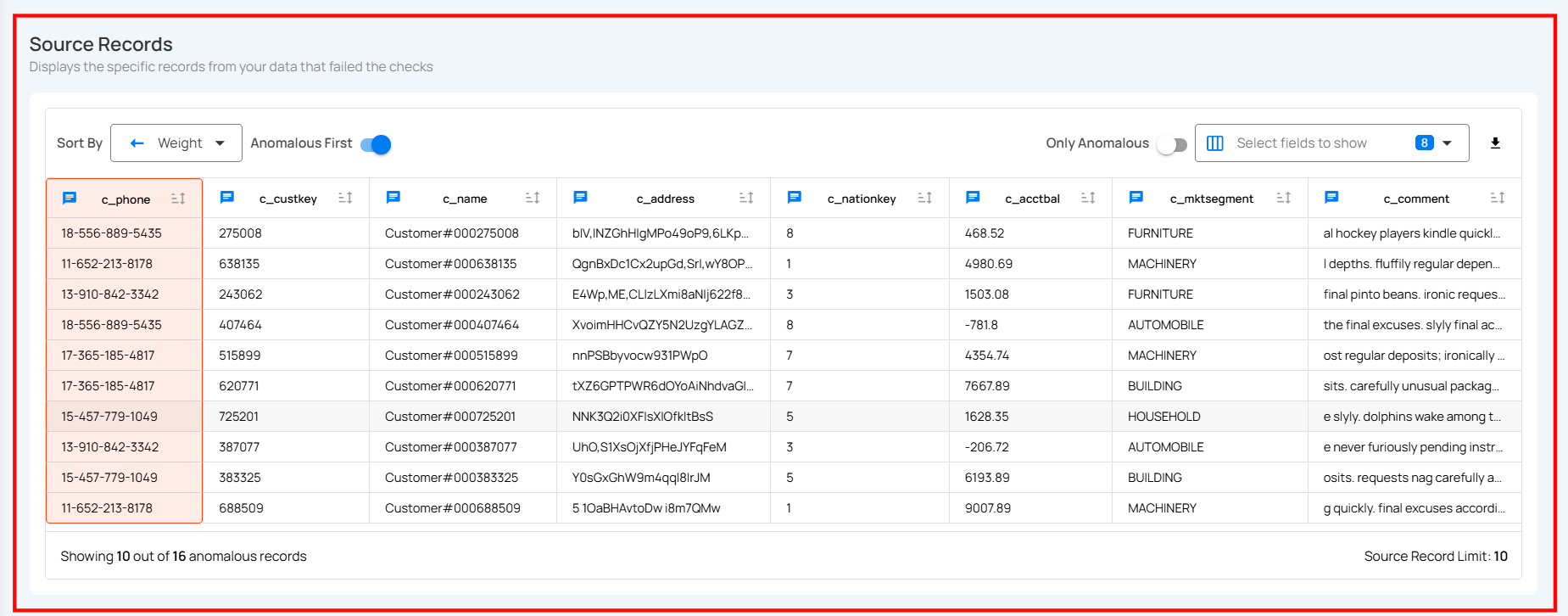Viewport: 1568px width, 616px height.
Task: Click the comment icon in c_nationkey header
Action: coord(794,198)
